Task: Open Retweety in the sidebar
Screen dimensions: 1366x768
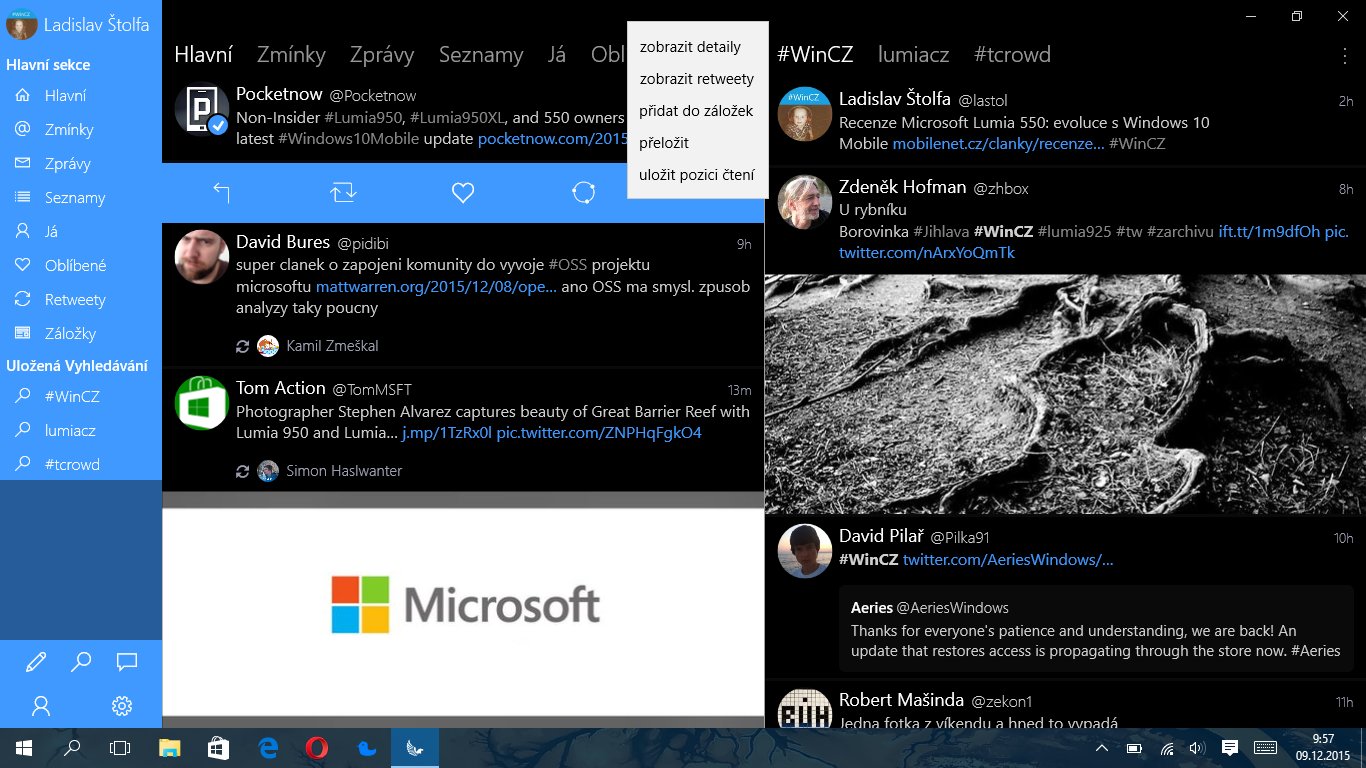Action: click(80, 300)
